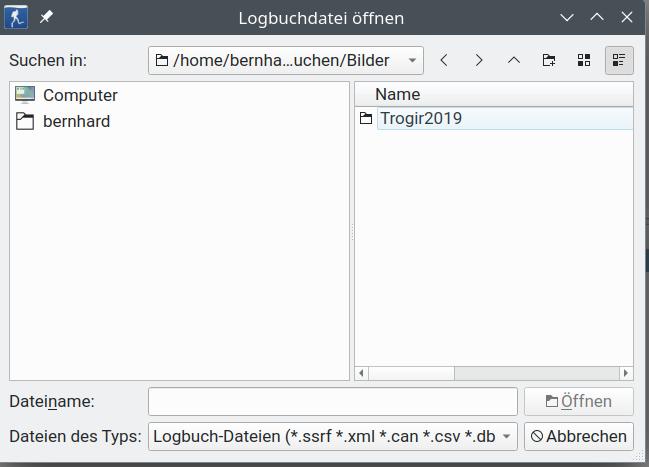649x467 pixels.
Task: Click the title bar down-chevron minimize button
Action: pyautogui.click(x=567, y=17)
